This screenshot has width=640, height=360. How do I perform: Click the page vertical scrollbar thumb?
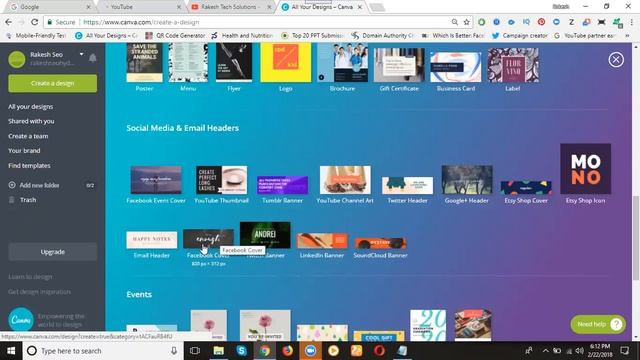[636, 238]
